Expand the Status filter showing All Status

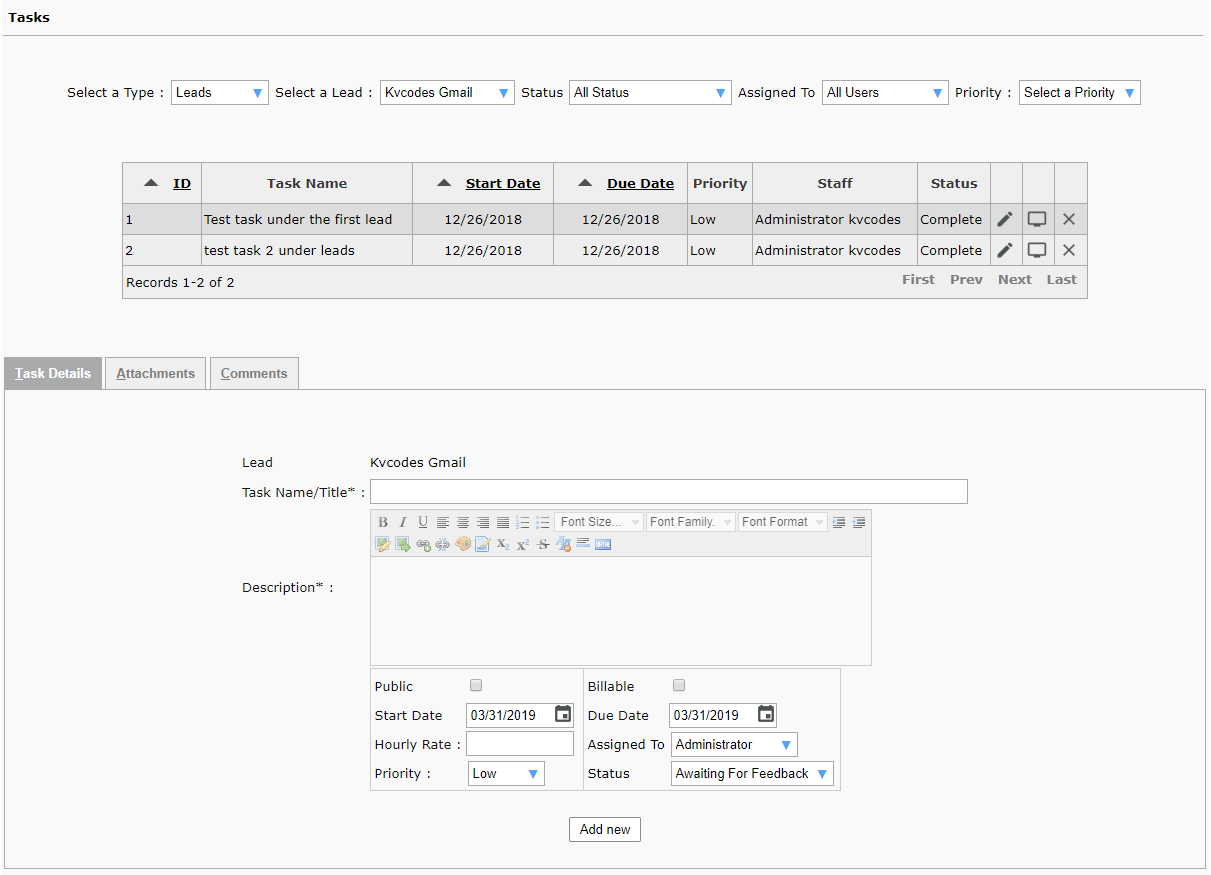click(x=650, y=93)
